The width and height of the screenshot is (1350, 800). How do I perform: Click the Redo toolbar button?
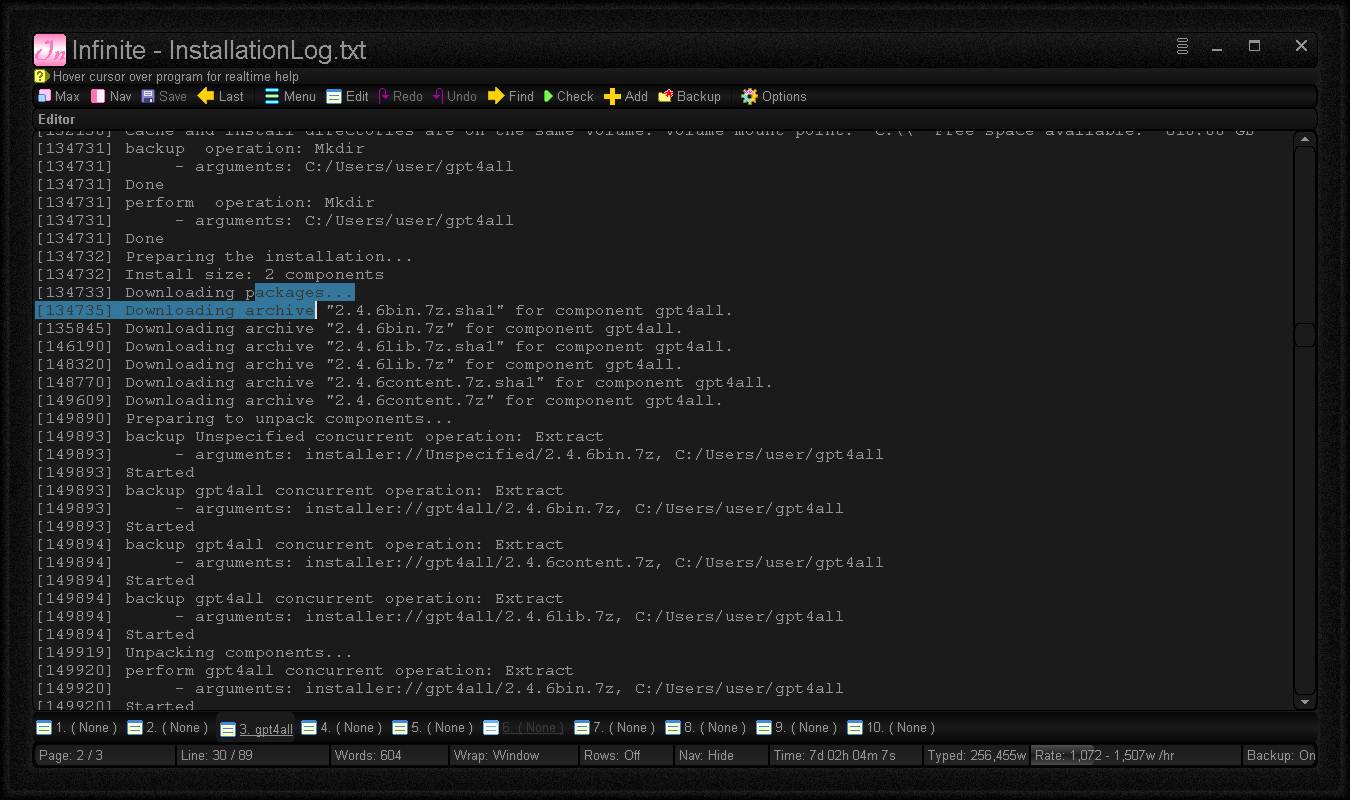tap(401, 96)
